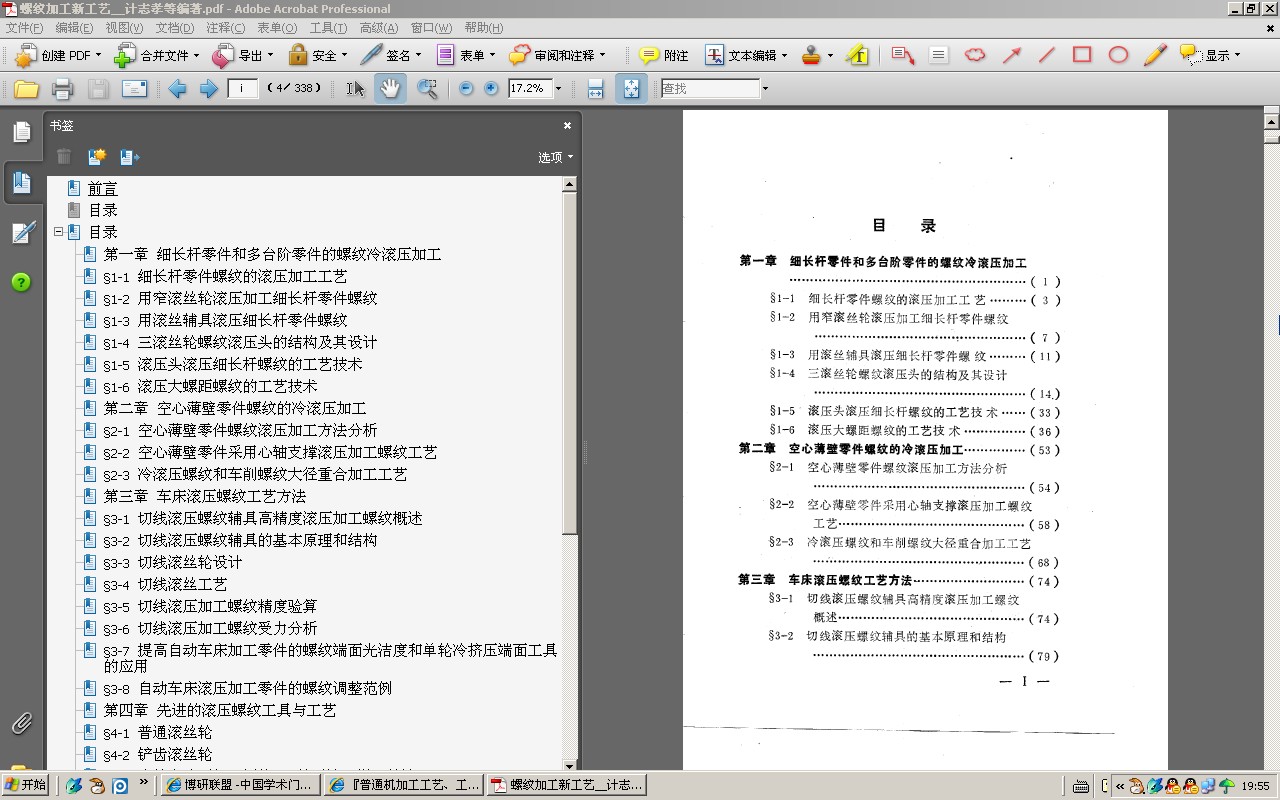Choose the Oval drawing tool
1280x800 pixels.
point(1118,55)
